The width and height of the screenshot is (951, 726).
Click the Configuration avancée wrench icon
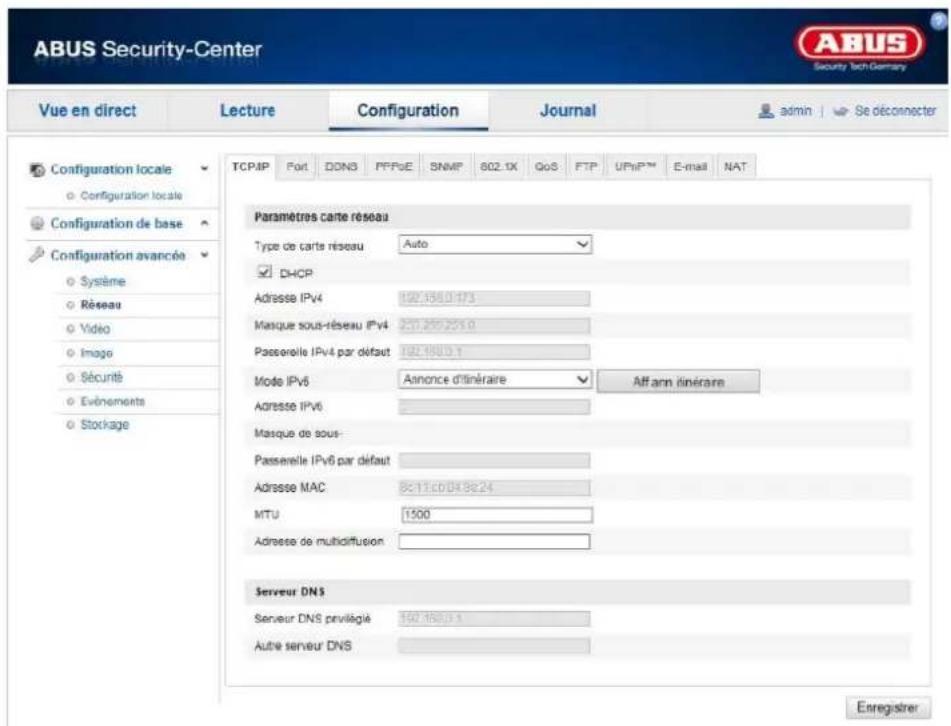(x=36, y=255)
